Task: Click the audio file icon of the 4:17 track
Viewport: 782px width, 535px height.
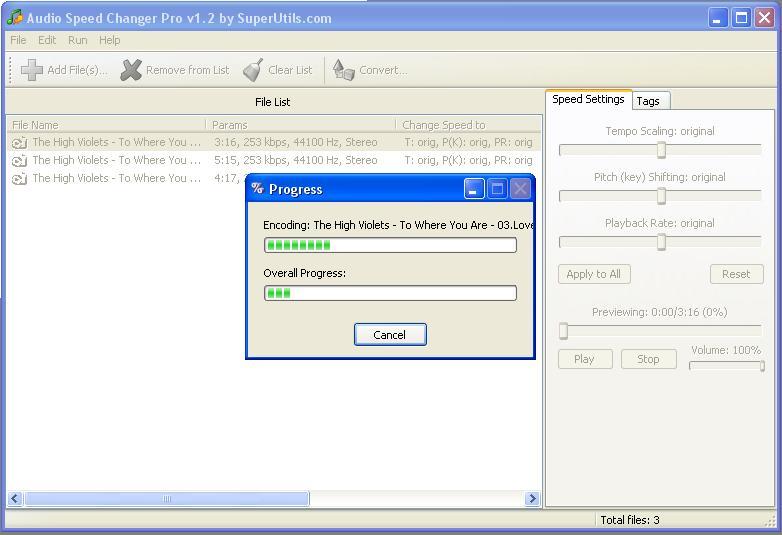Action: click(19, 178)
